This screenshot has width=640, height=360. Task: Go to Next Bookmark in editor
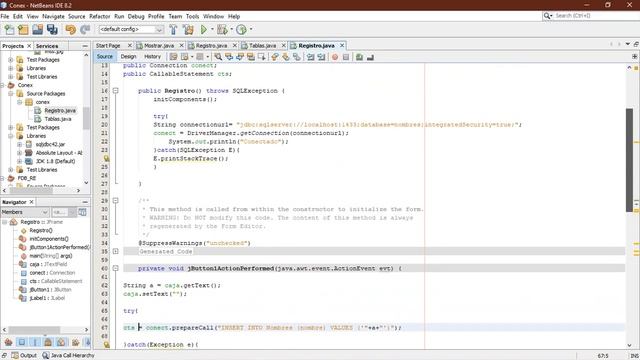coord(286,57)
